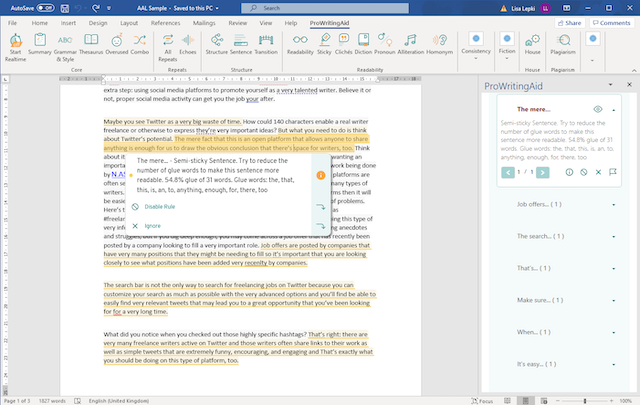
Task: Click the Search box in the title bar
Action: click(325, 8)
